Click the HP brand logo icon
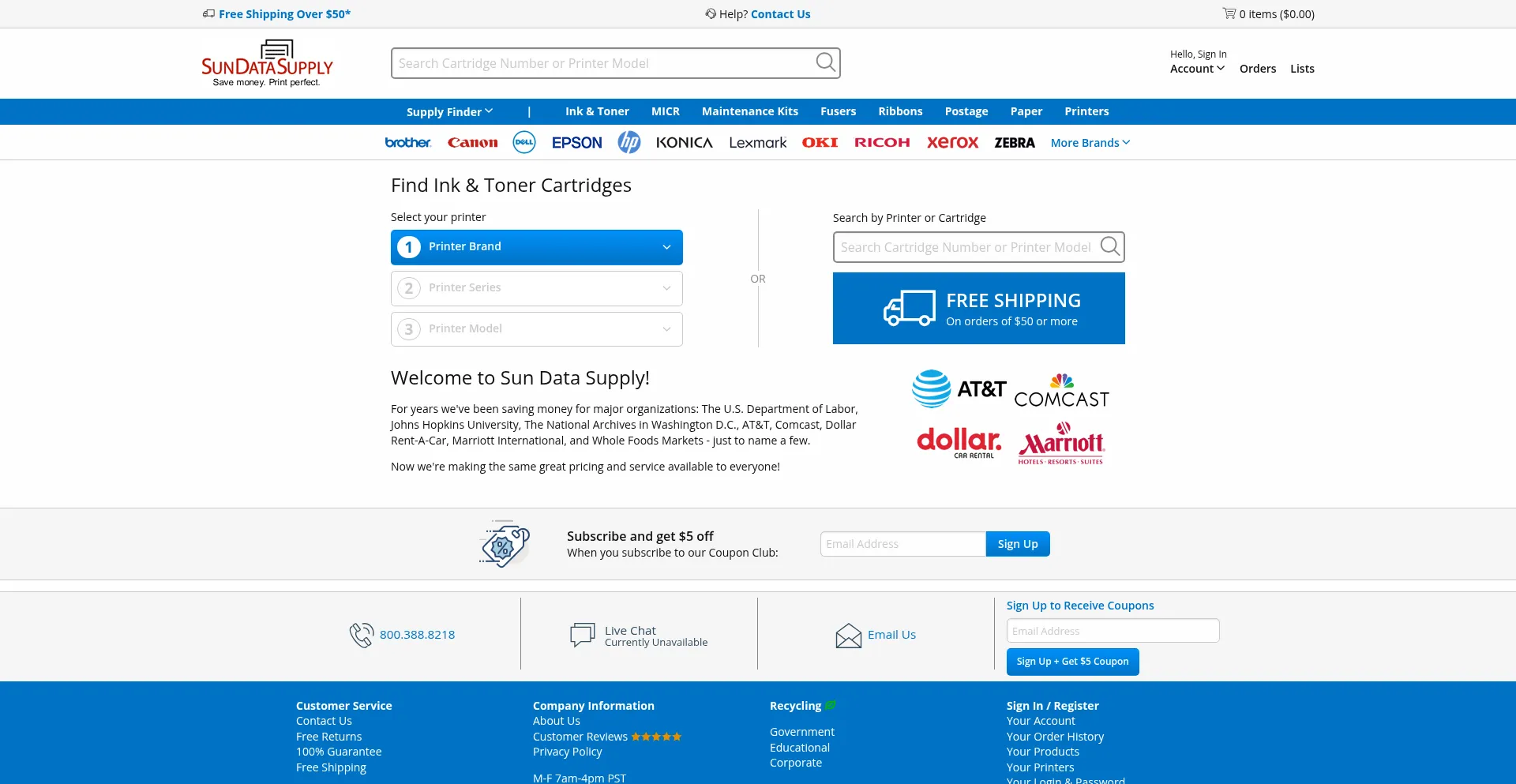The height and width of the screenshot is (784, 1516). [x=629, y=142]
